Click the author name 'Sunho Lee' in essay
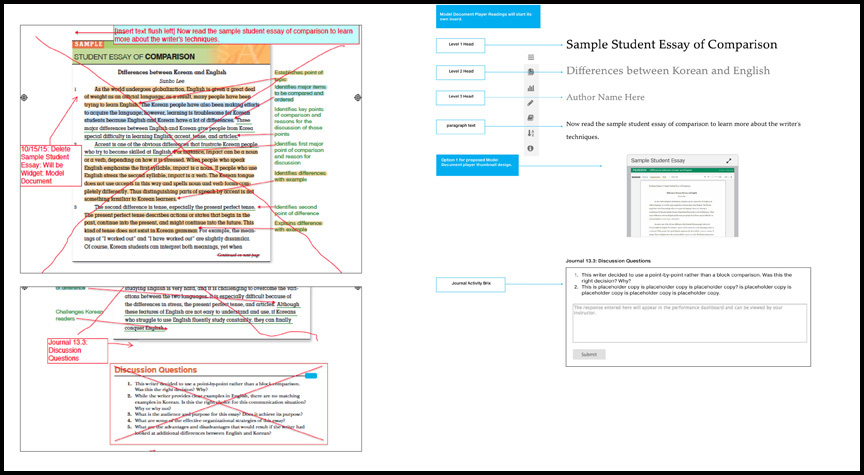Image resolution: width=864 pixels, height=475 pixels. [x=172, y=80]
